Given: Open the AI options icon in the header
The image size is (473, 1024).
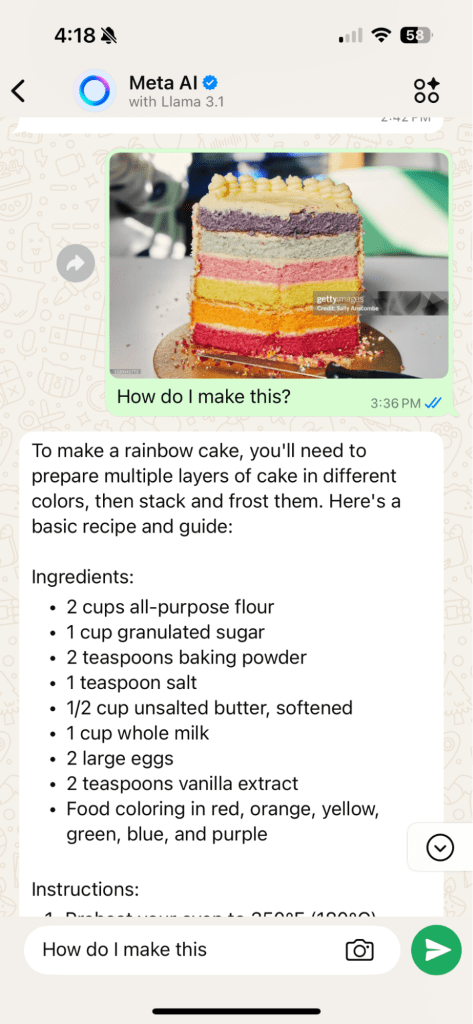Looking at the screenshot, I should [426, 91].
